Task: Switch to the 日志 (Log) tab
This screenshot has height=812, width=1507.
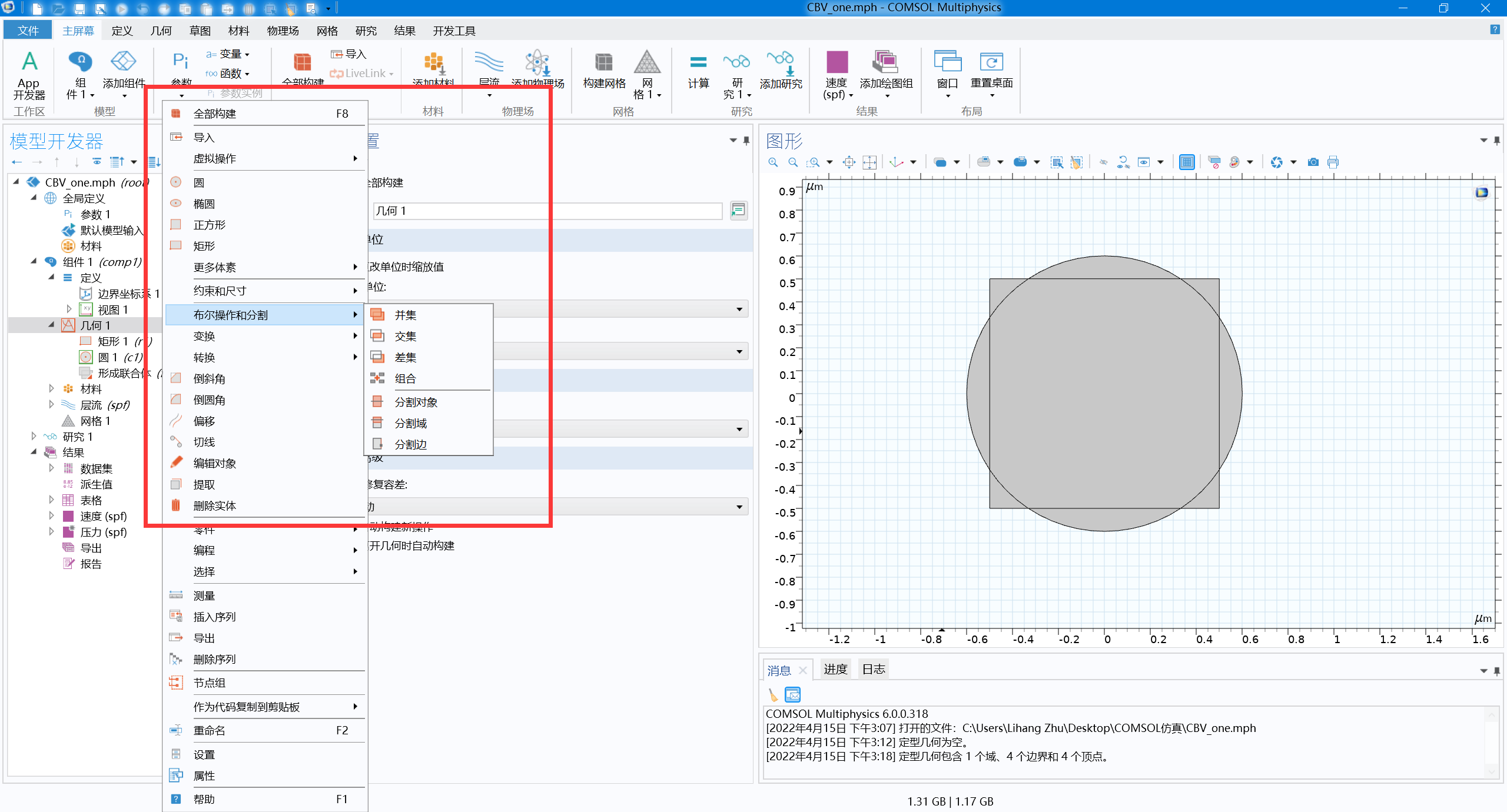Action: 873,670
